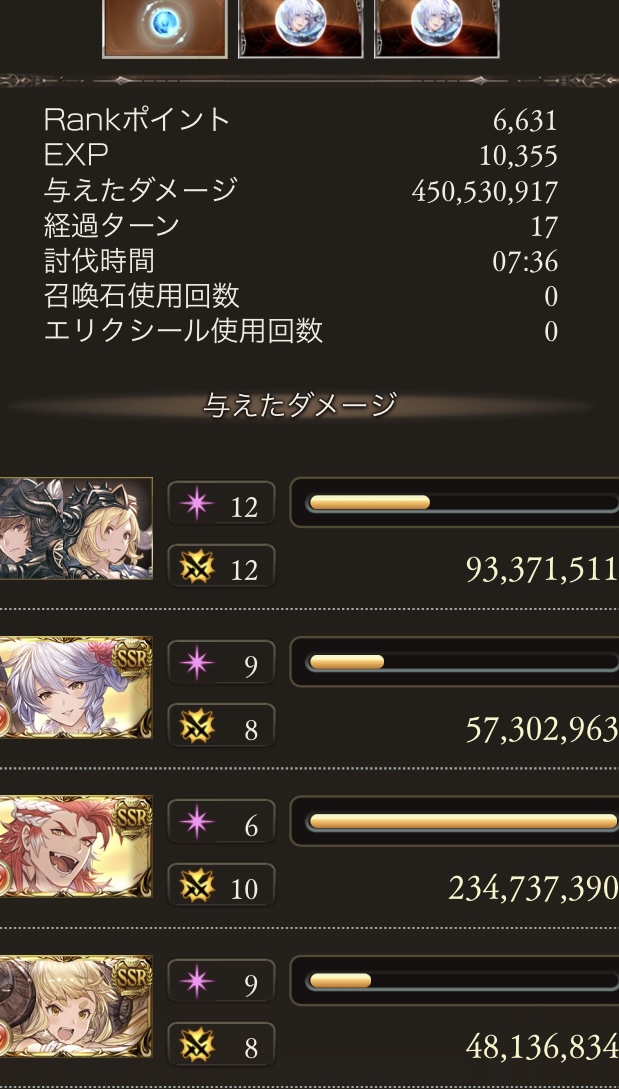Open the main character duo portrait
This screenshot has height=1089, width=619.
[76, 529]
